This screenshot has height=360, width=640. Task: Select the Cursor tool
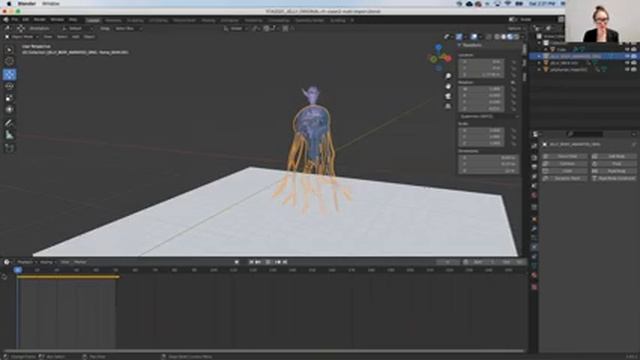[9, 62]
